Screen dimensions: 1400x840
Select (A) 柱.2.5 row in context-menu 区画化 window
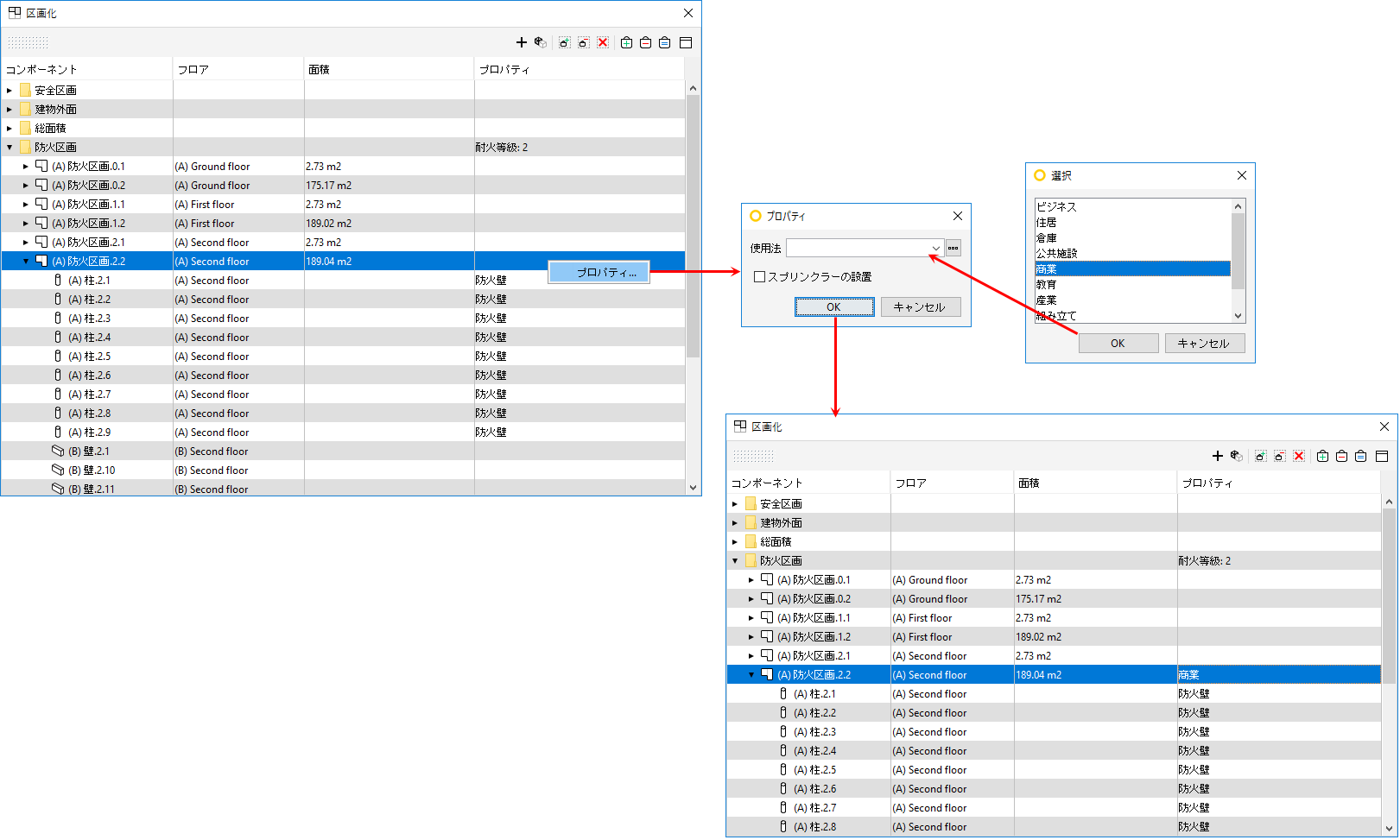point(343,356)
